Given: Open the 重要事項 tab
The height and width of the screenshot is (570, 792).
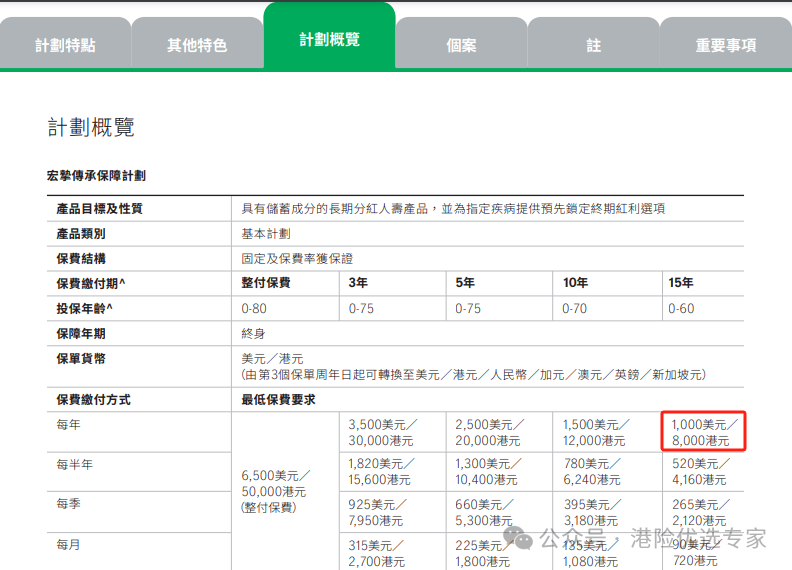Looking at the screenshot, I should [726, 44].
